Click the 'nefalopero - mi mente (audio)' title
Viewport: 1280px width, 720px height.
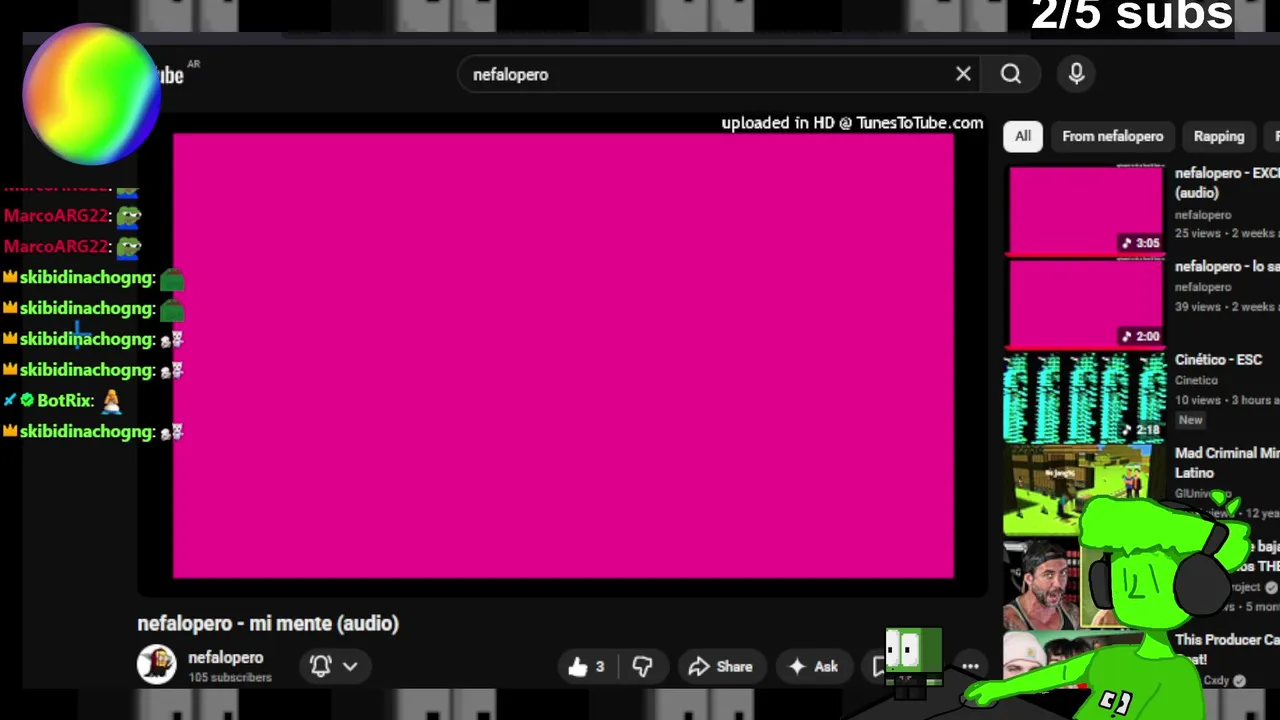[268, 624]
